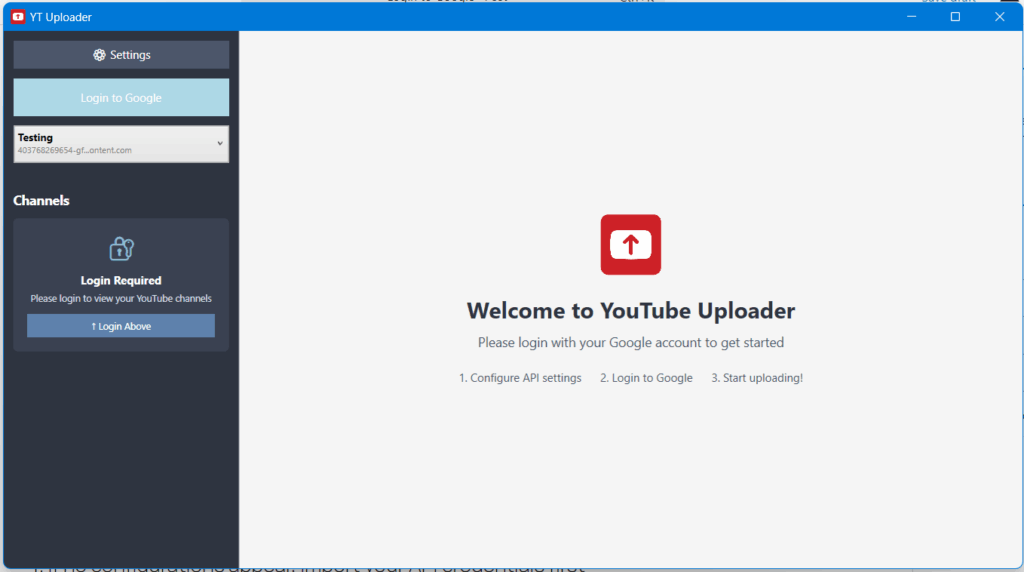Click the YT Uploader title bar icon
This screenshot has width=1024, height=572.
[x=18, y=17]
